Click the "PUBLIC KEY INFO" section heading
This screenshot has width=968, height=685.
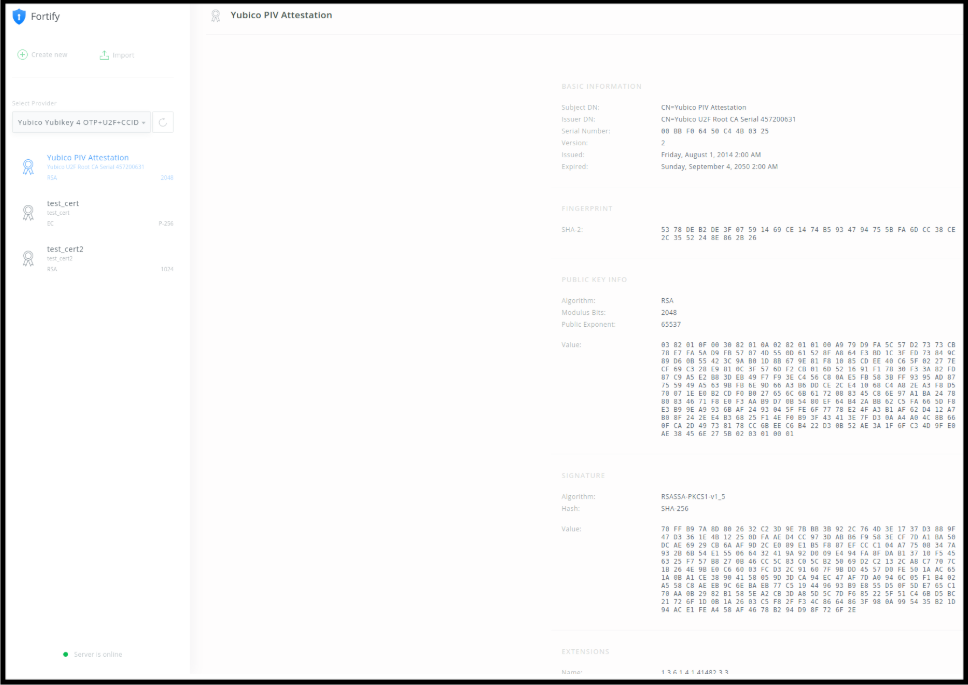[x=594, y=280]
